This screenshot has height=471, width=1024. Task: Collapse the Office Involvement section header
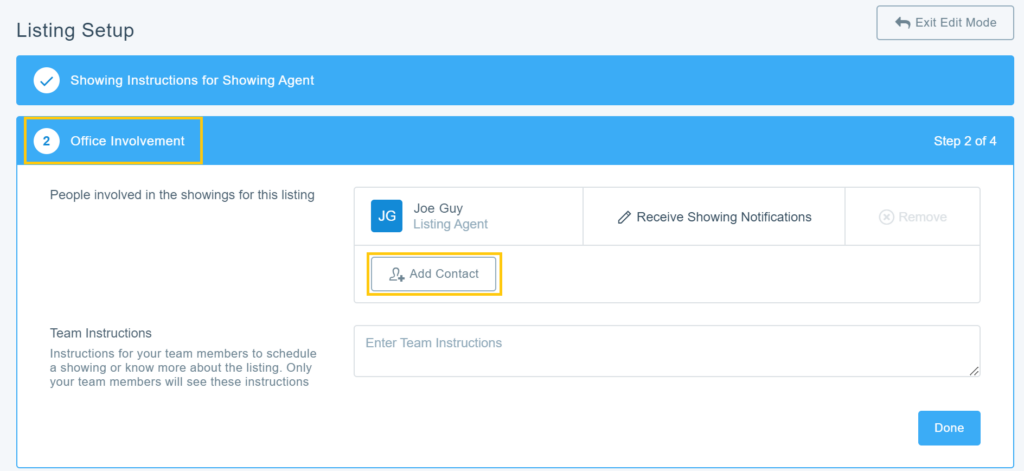pos(127,141)
